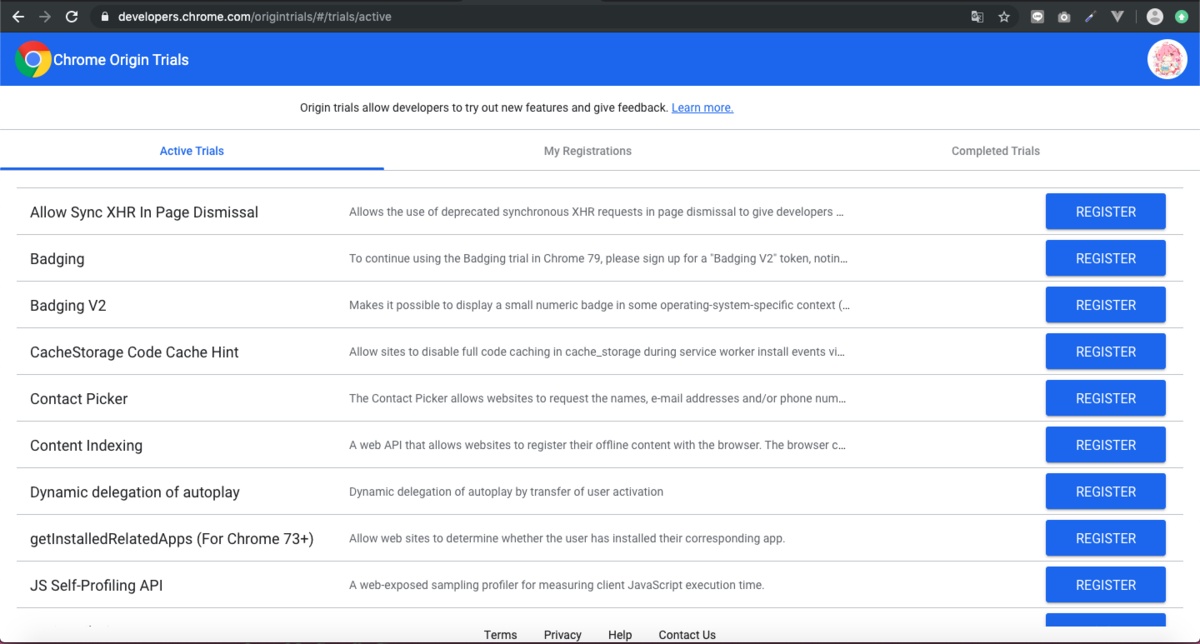Screen dimensions: 1200x644
Task: Follow the Learn more link
Action: (x=702, y=108)
